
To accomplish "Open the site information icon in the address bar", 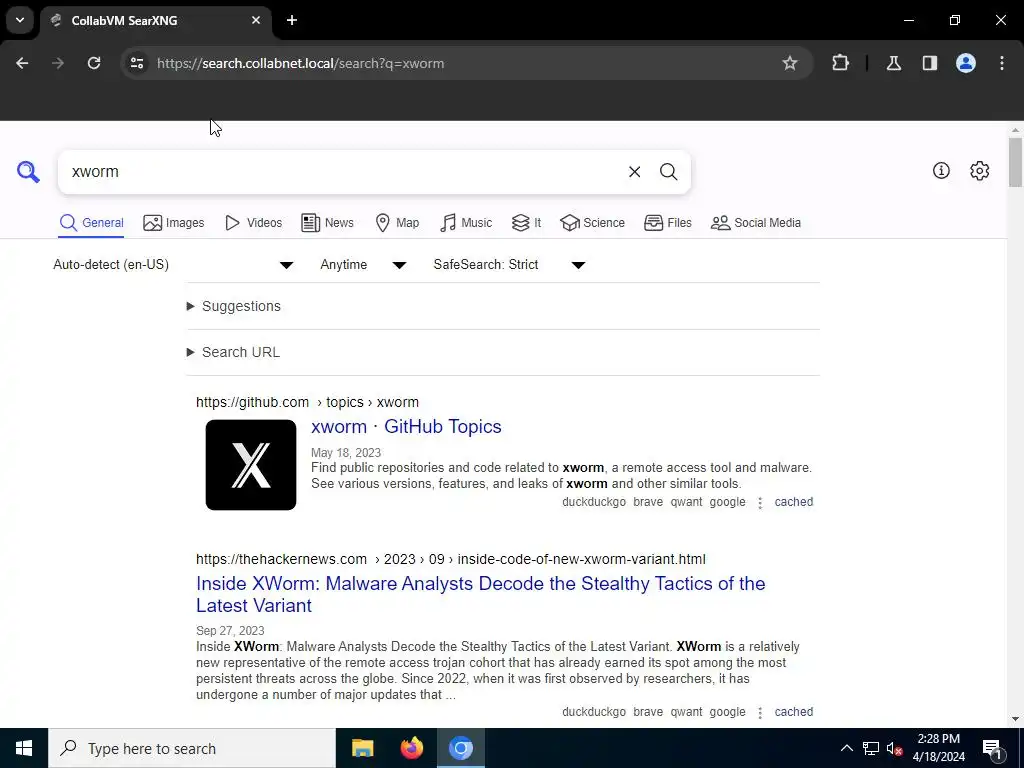I will (137, 63).
